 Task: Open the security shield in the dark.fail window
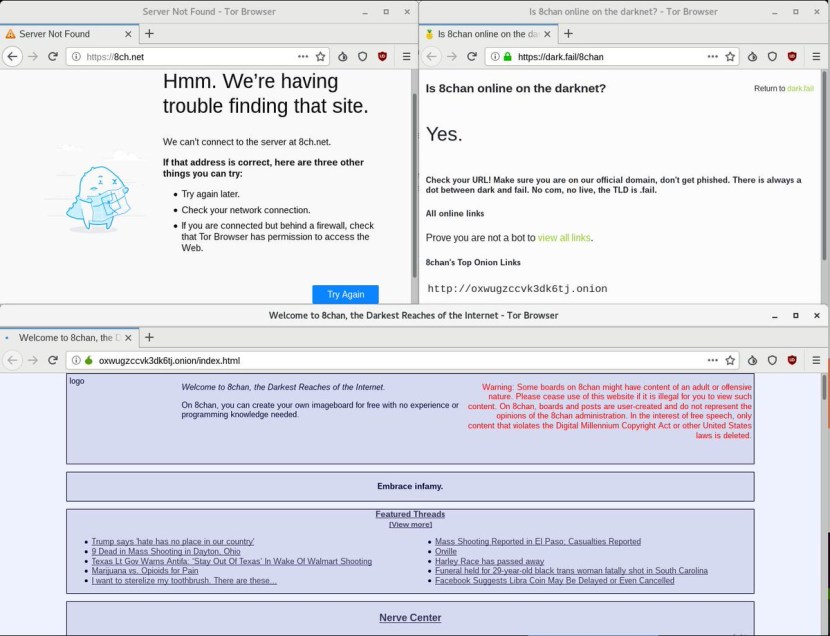772,57
